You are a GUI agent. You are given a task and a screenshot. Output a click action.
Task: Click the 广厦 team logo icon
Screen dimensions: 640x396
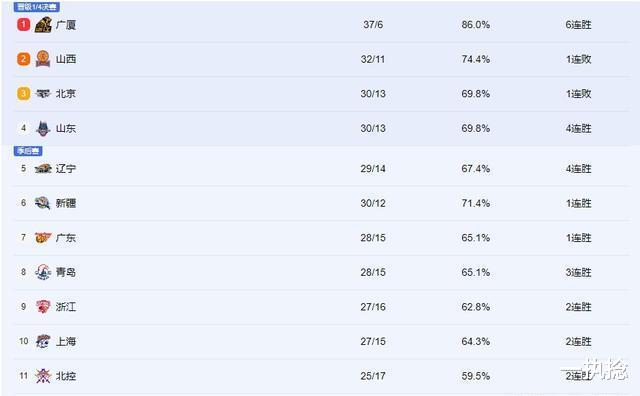pyautogui.click(x=43, y=25)
